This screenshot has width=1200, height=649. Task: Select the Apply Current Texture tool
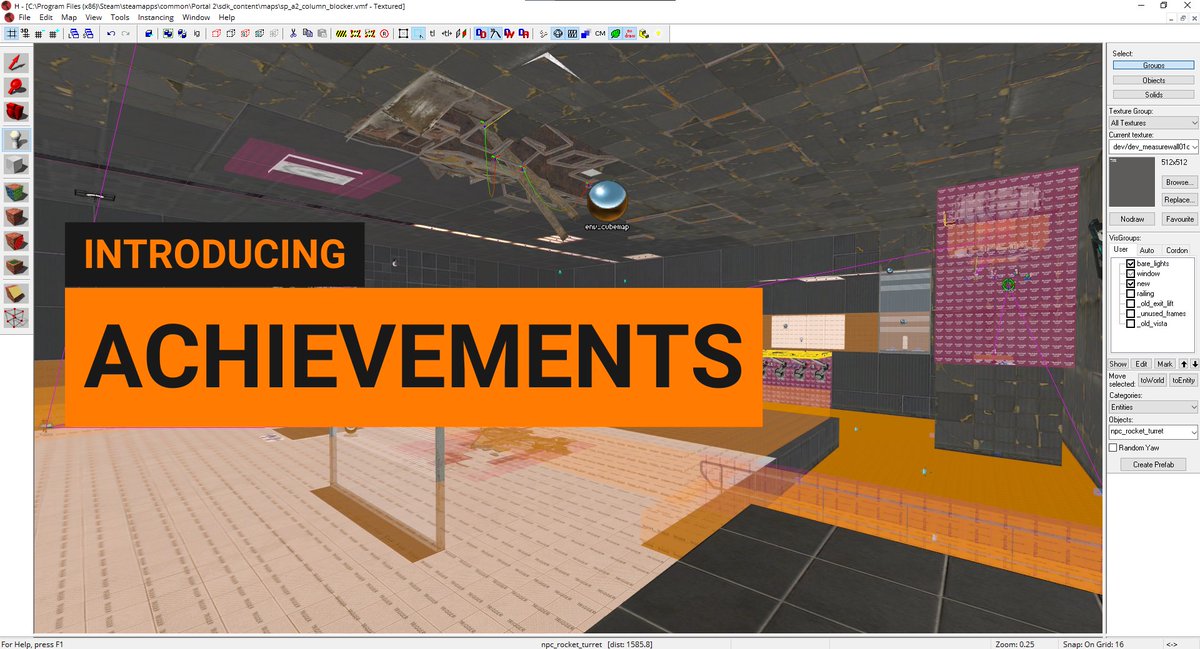[14, 215]
